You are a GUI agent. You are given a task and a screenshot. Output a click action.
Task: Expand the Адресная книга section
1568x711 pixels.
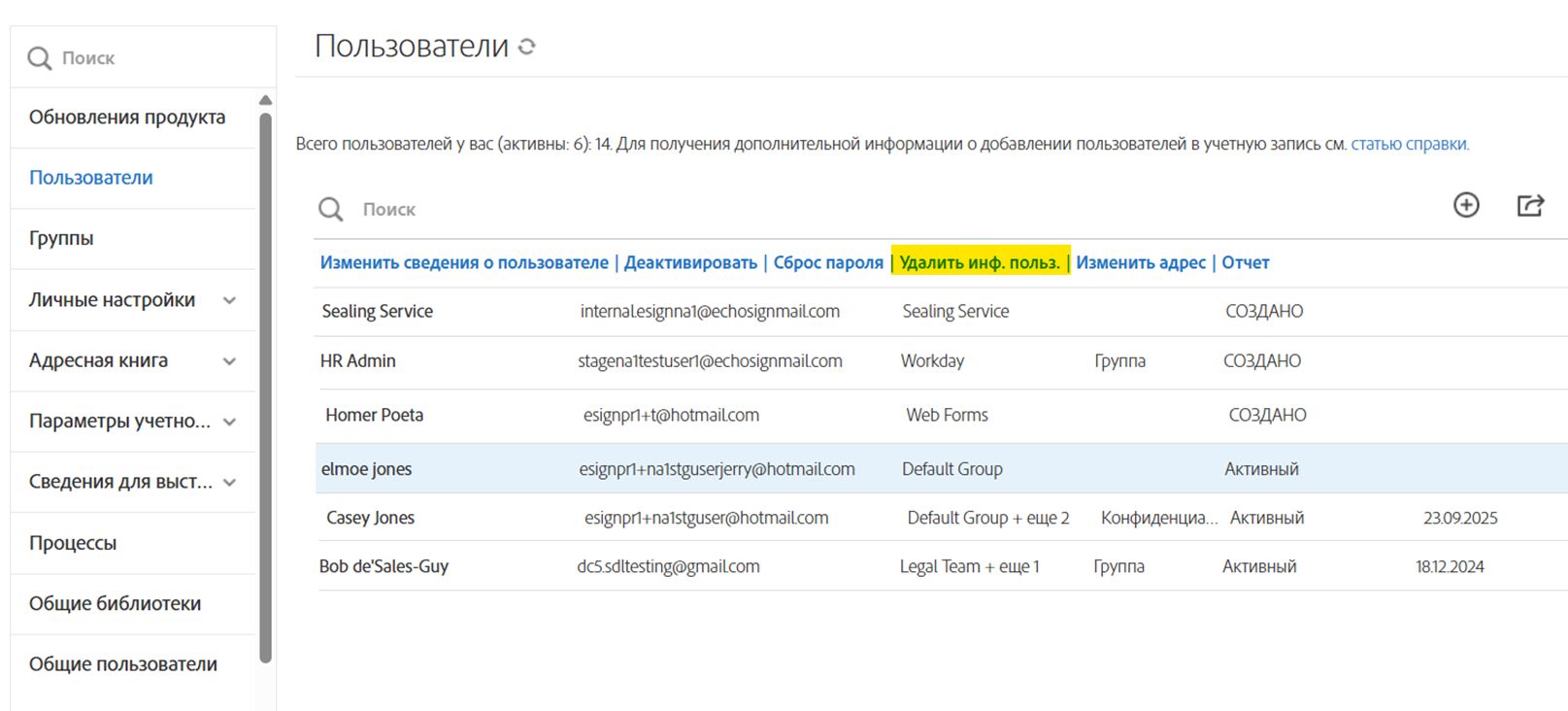tap(229, 361)
